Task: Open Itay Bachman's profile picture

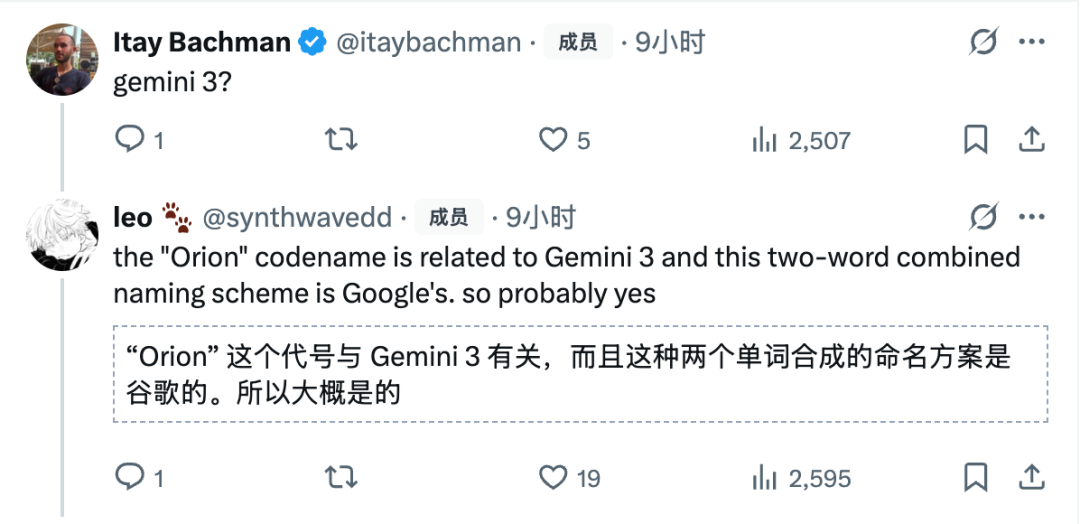Action: tap(62, 58)
